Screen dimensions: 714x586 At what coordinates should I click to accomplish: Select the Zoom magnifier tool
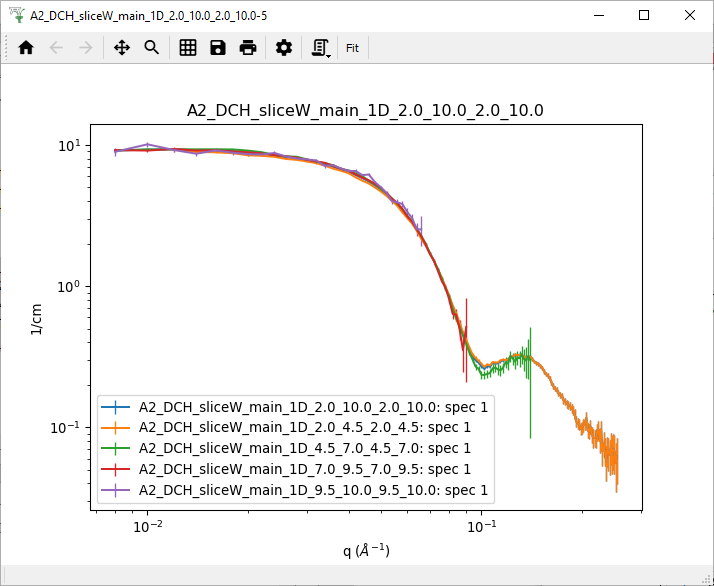pyautogui.click(x=152, y=47)
